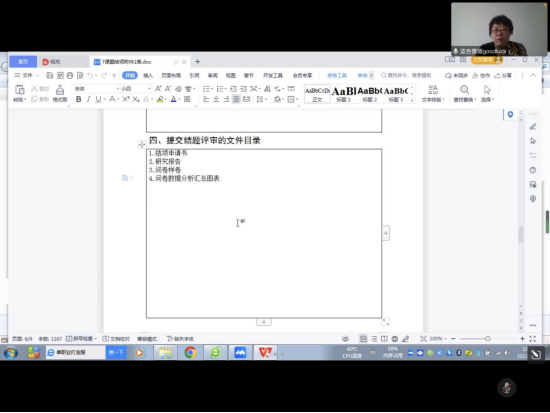Click the 分享 share button
Image resolution: width=550 pixels, height=413 pixels.
coord(503,75)
